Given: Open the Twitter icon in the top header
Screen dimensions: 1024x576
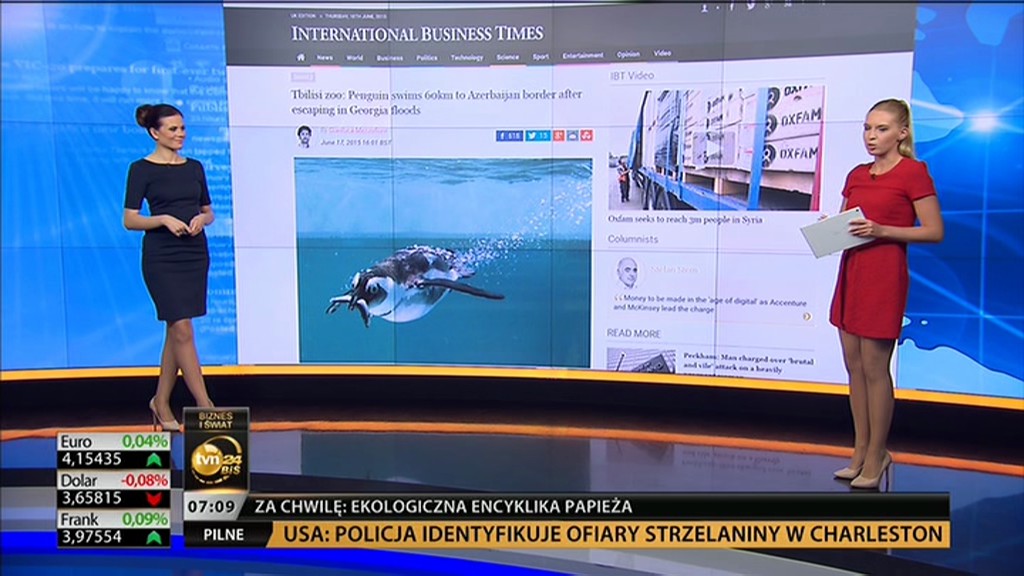Looking at the screenshot, I should pos(750,6).
